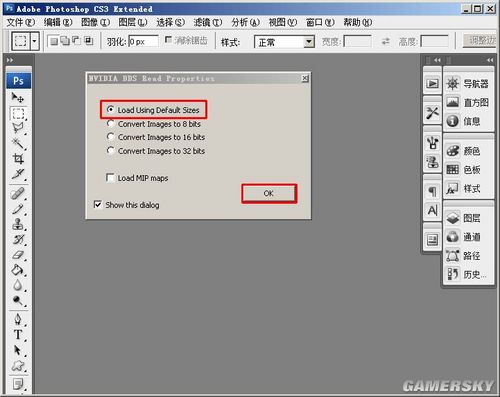The image size is (500, 397).
Task: Open the Info (信息) panel
Action: click(463, 121)
